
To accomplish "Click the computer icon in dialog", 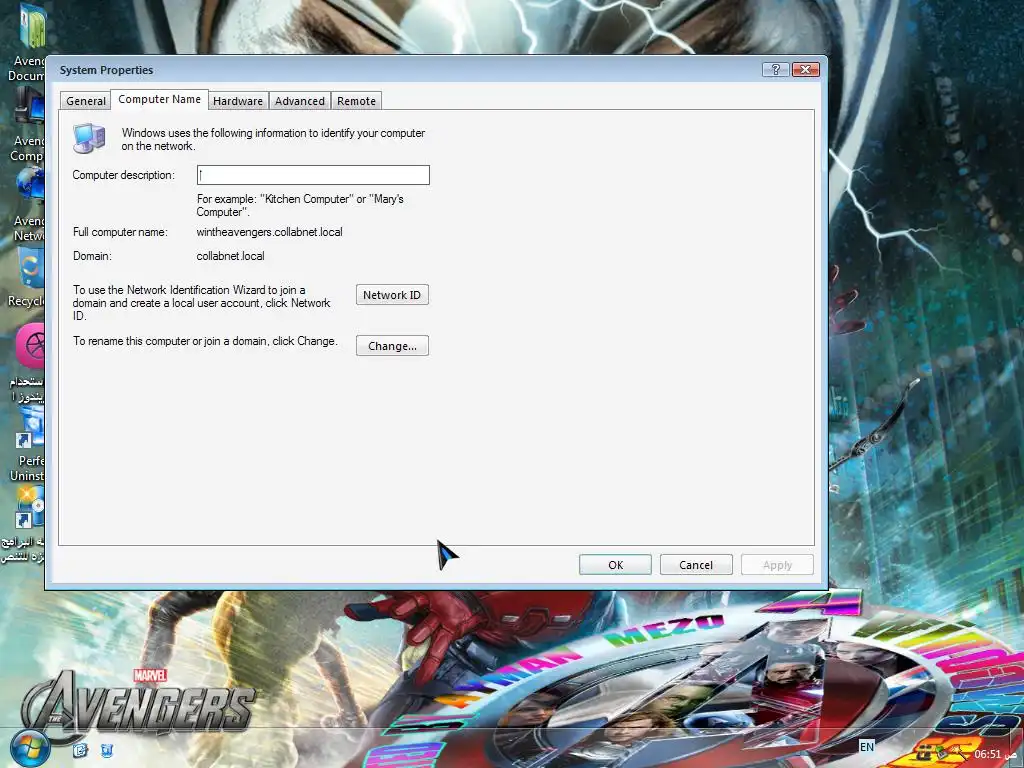I will pyautogui.click(x=89, y=138).
